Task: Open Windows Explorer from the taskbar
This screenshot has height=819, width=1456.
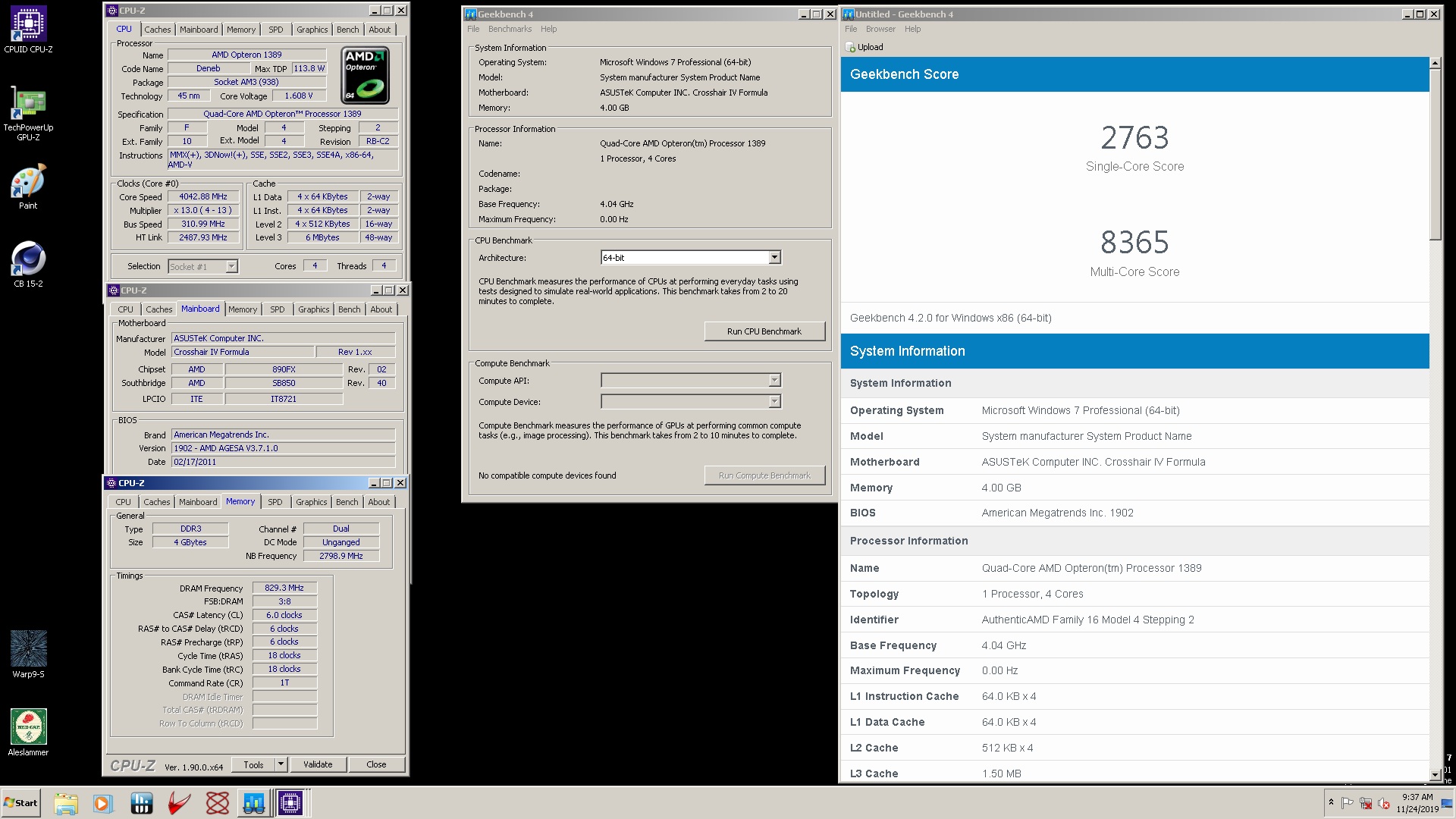Action: click(x=66, y=803)
